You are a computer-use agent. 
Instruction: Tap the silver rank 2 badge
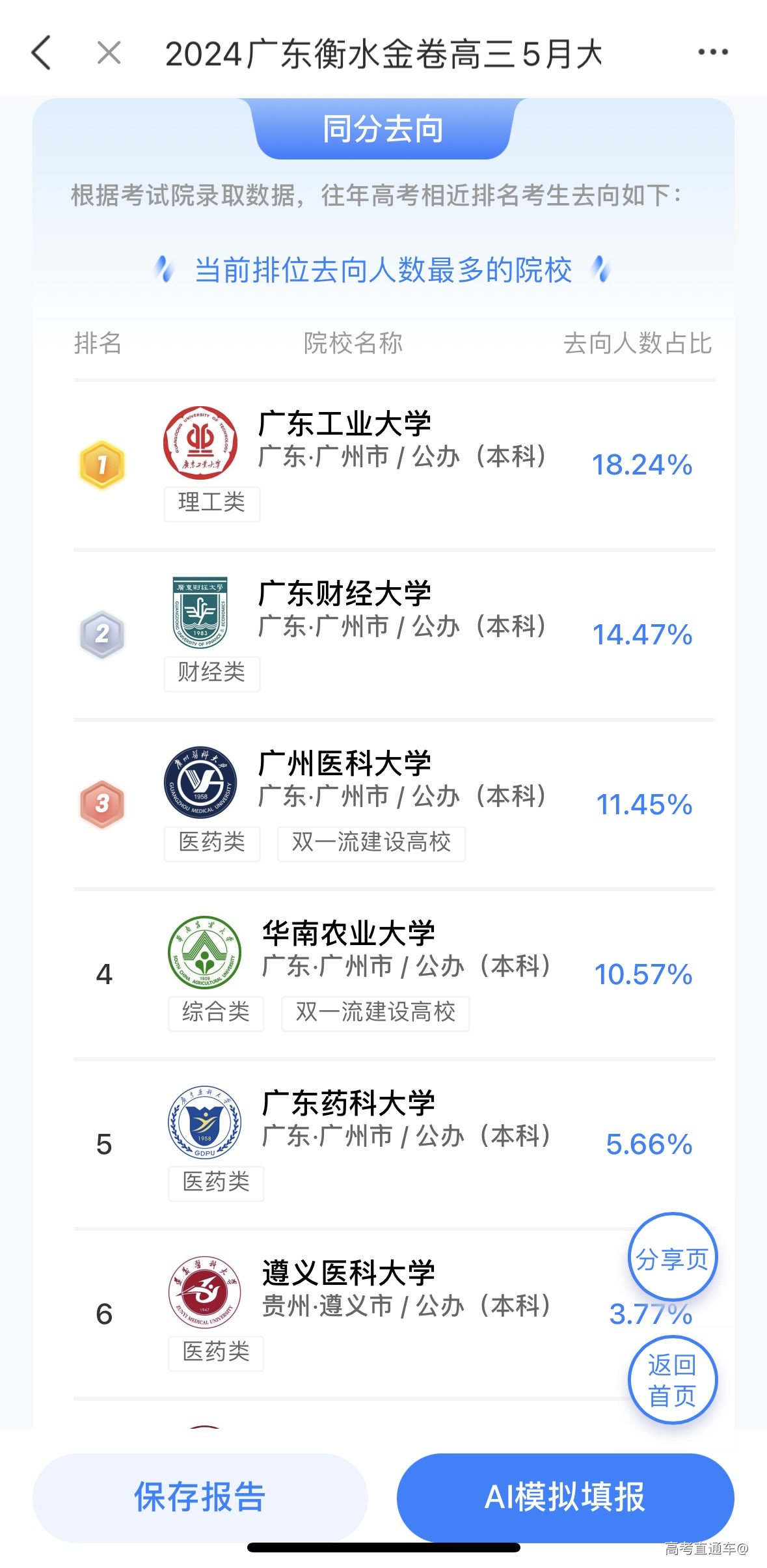click(x=102, y=634)
